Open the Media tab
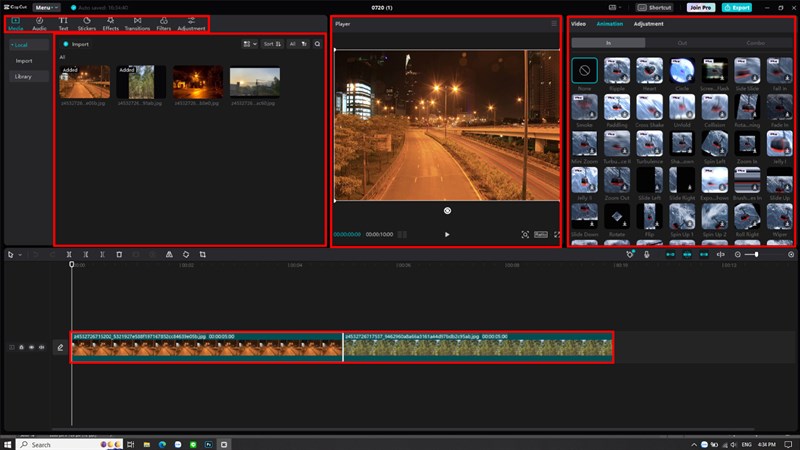This screenshot has width=800, height=450. (15, 23)
